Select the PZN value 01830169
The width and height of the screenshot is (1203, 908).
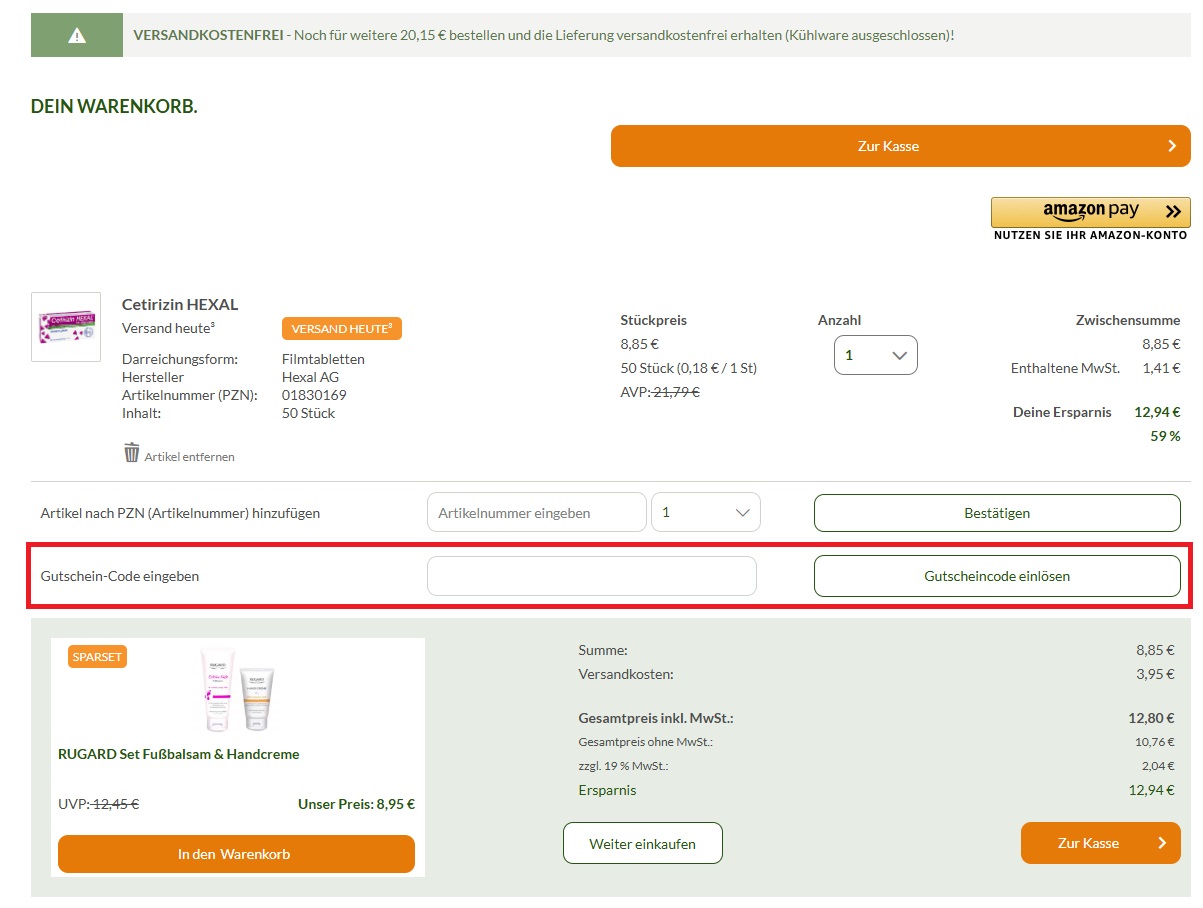pos(314,395)
